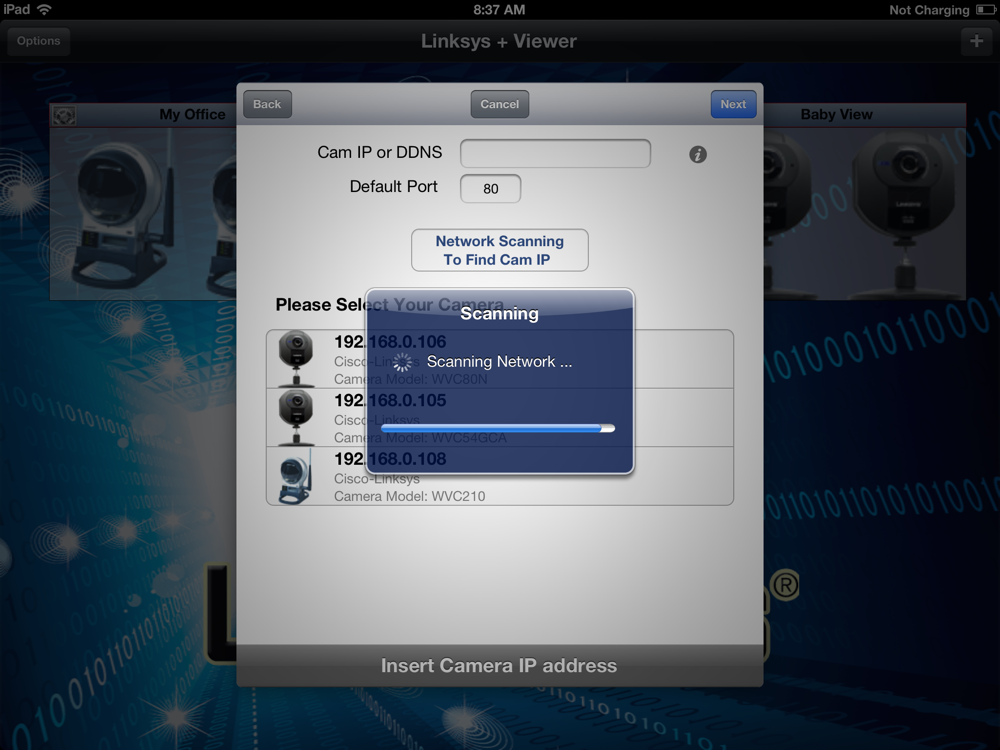The height and width of the screenshot is (750, 1000).
Task: Tap the 'Camera Model: WVC210' text
Action: [x=409, y=496]
